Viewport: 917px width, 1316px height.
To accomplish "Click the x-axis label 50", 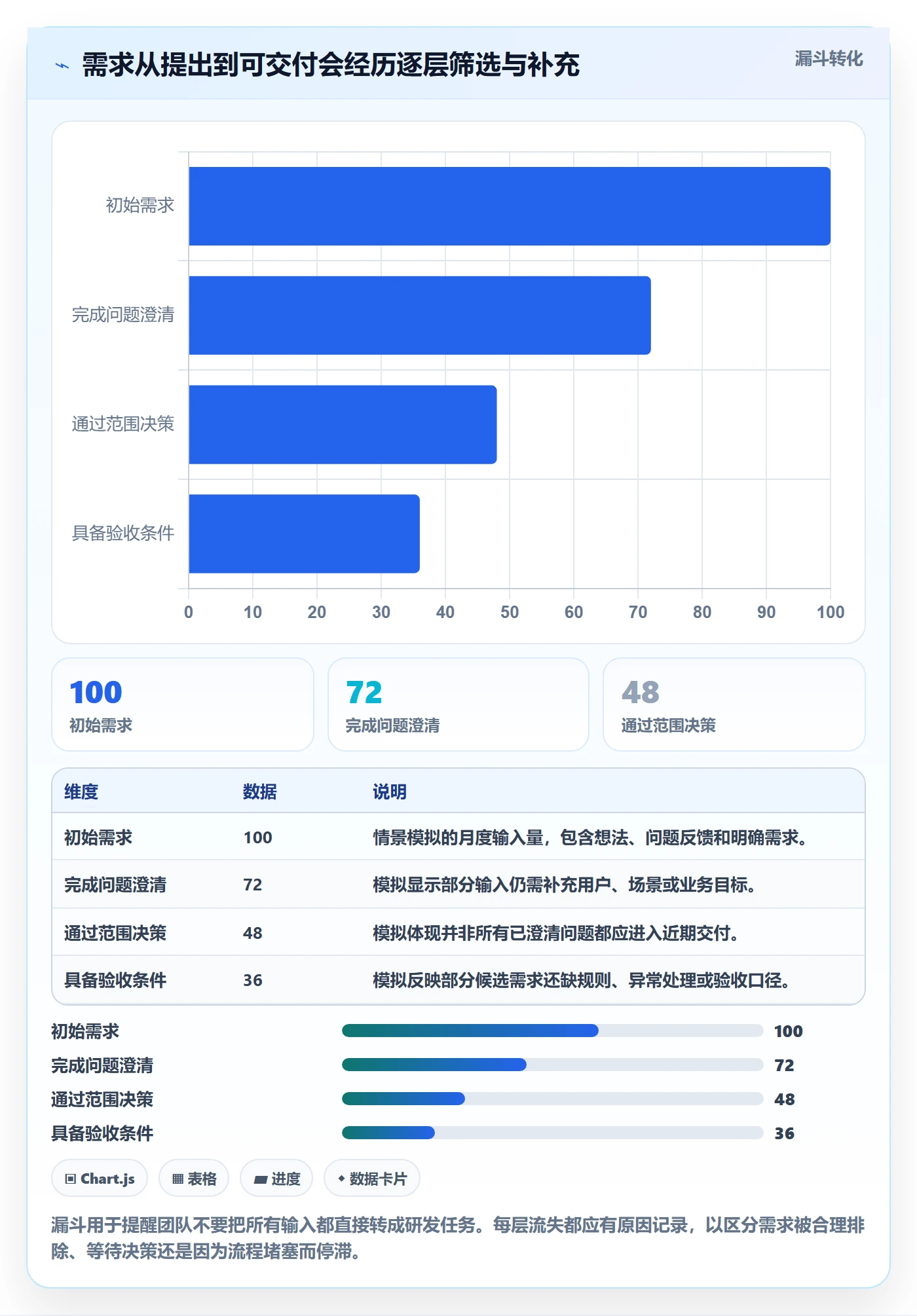I will (510, 612).
